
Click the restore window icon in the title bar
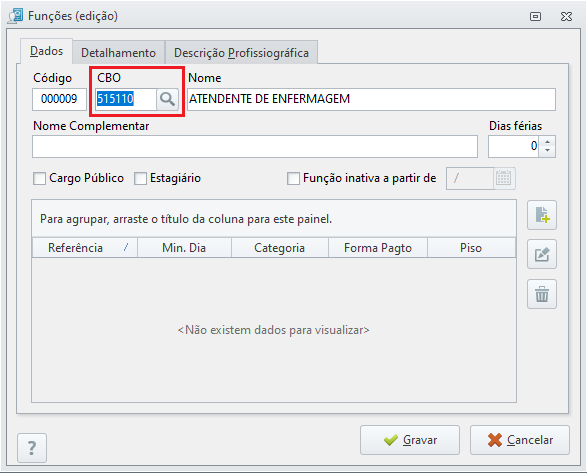click(x=535, y=16)
